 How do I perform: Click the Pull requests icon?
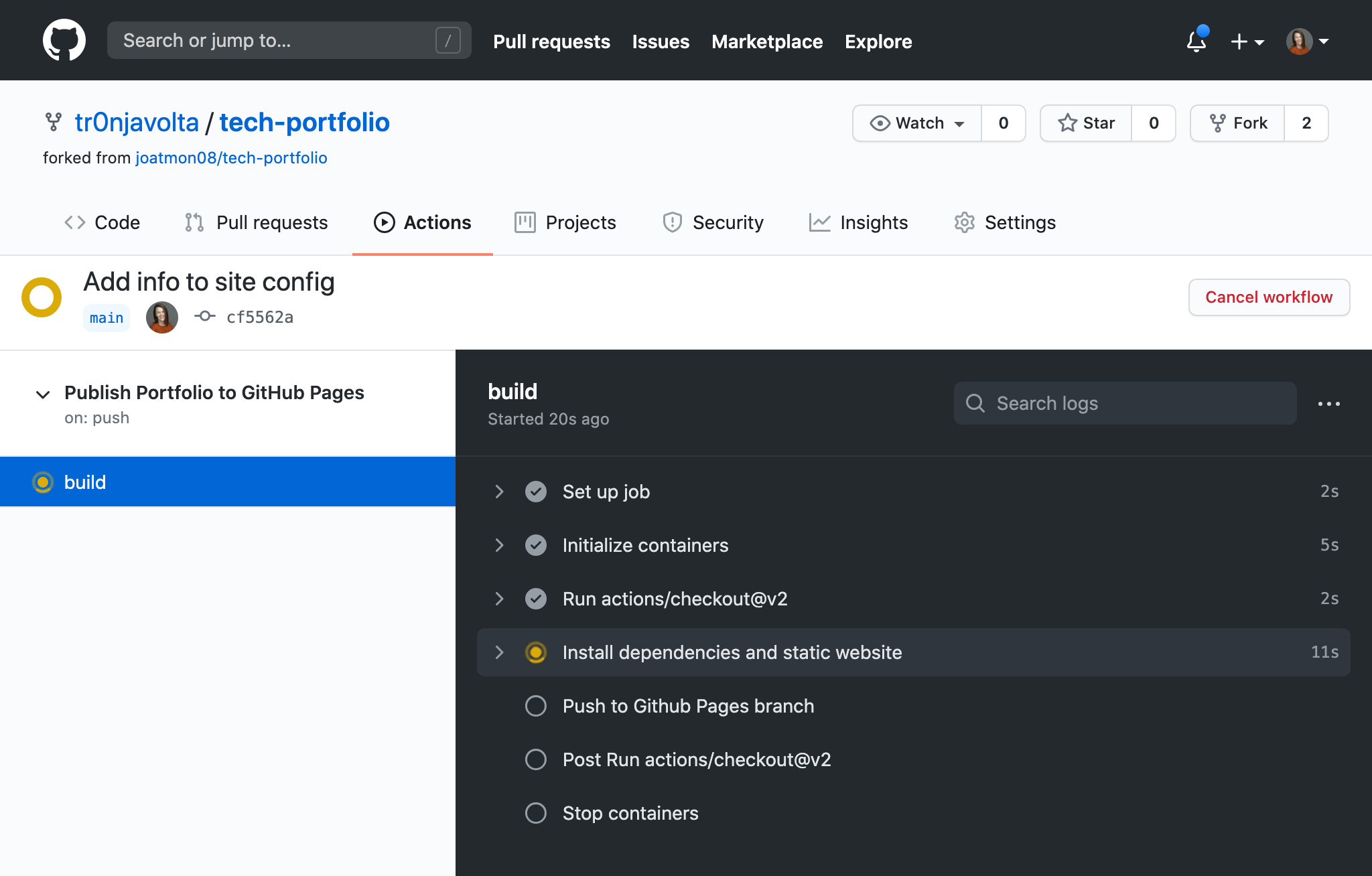tap(196, 222)
